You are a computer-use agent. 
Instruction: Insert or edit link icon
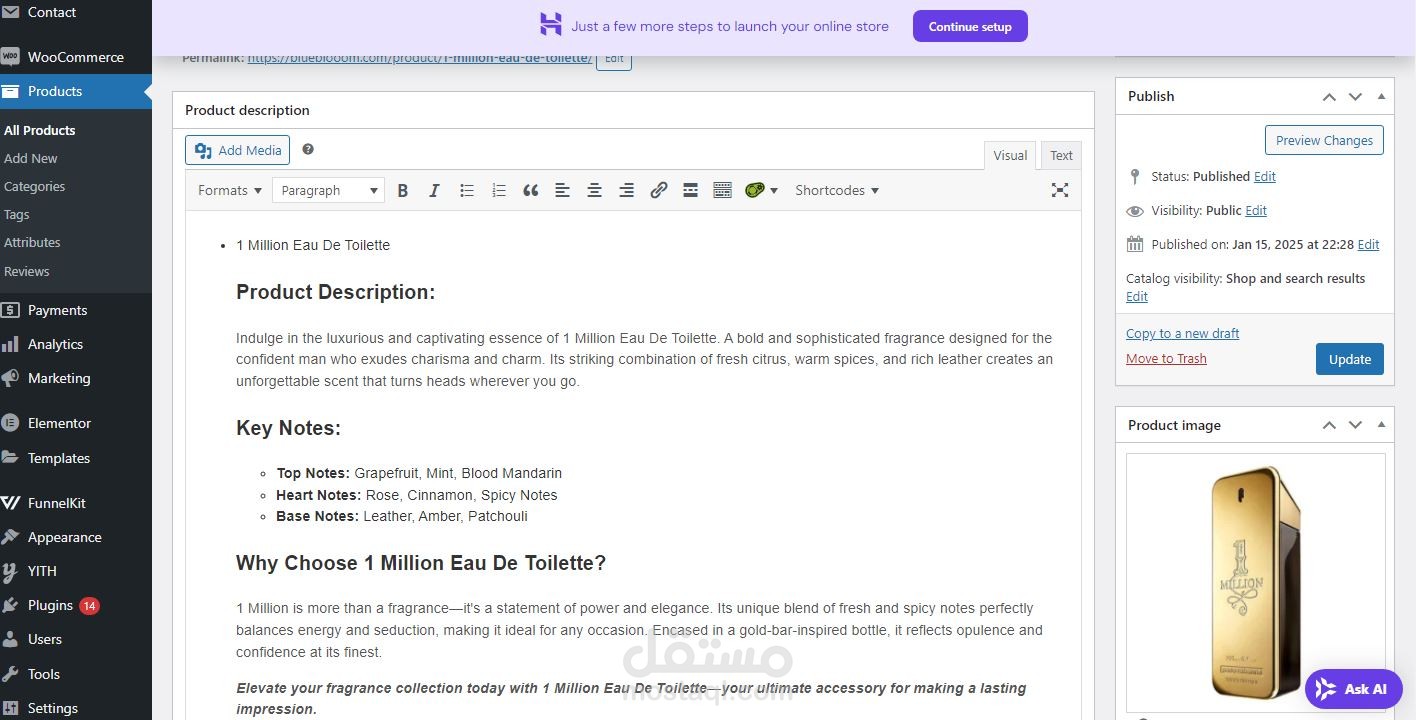658,190
